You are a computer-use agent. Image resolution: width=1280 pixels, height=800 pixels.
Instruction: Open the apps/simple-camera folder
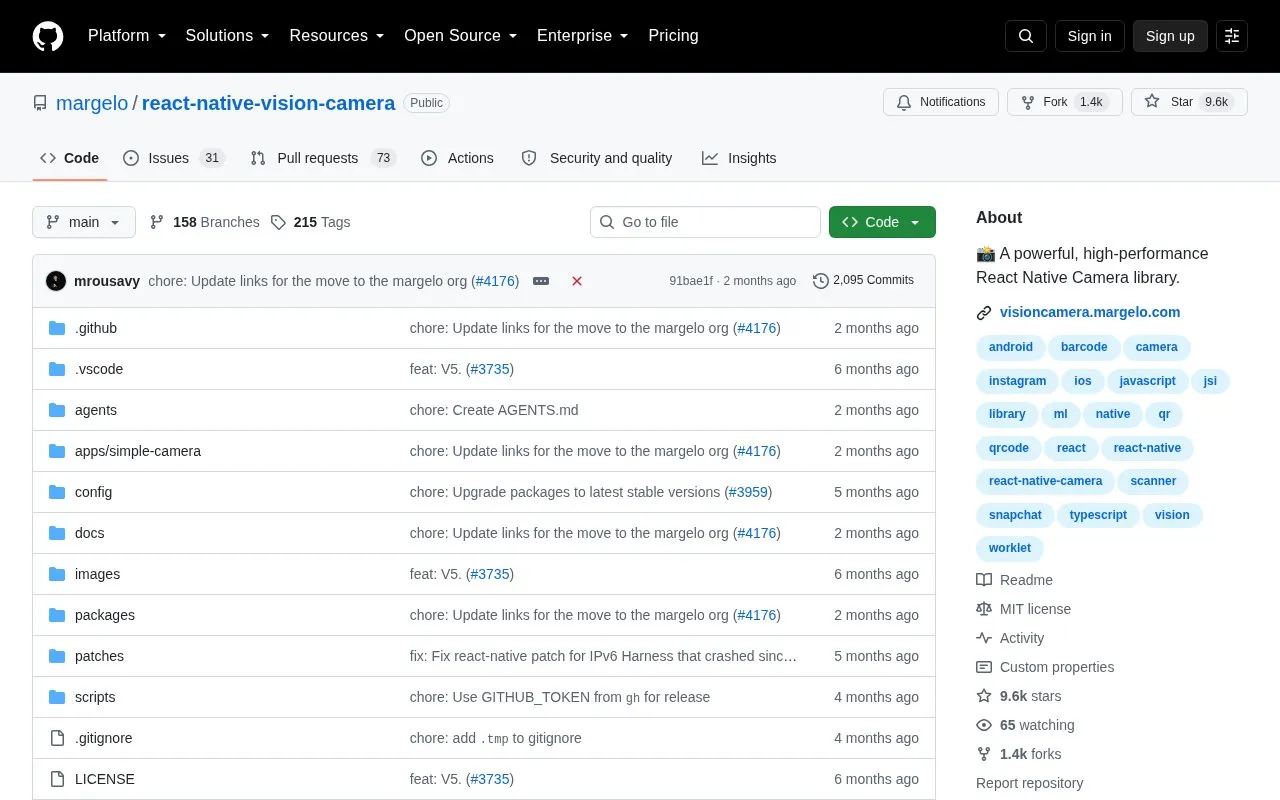coord(138,451)
